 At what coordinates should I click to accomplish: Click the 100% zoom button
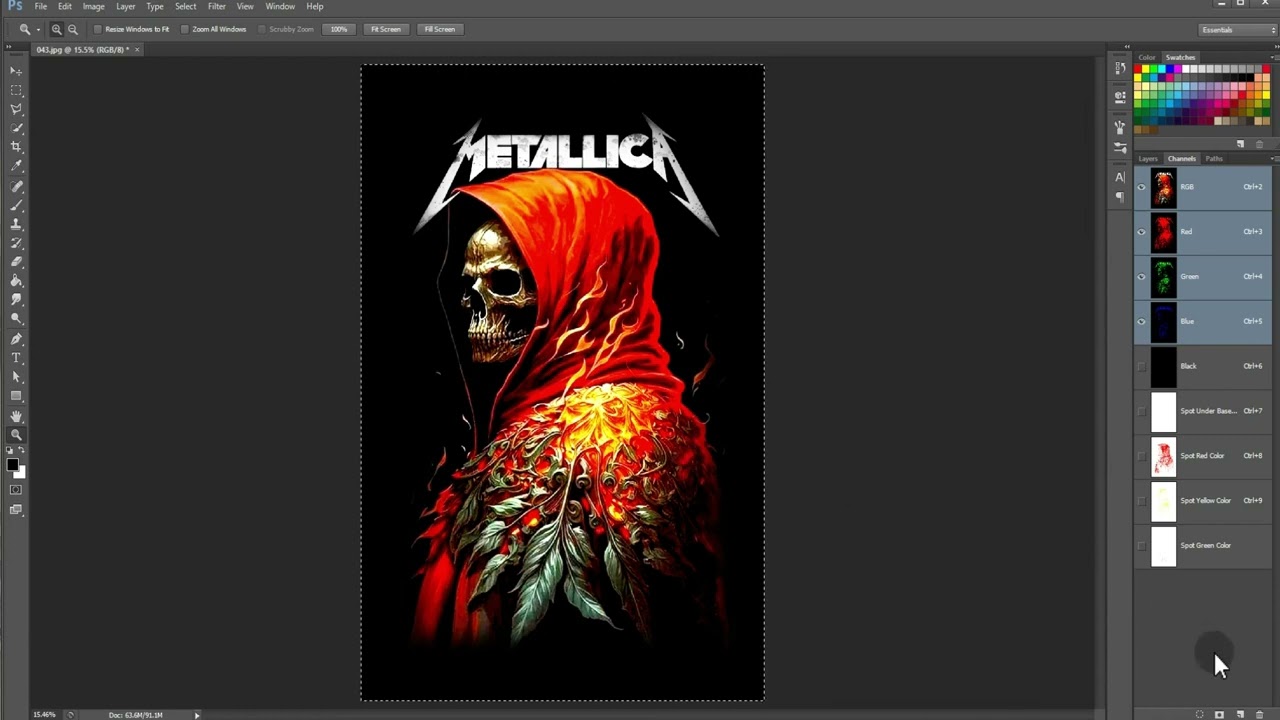click(x=339, y=29)
